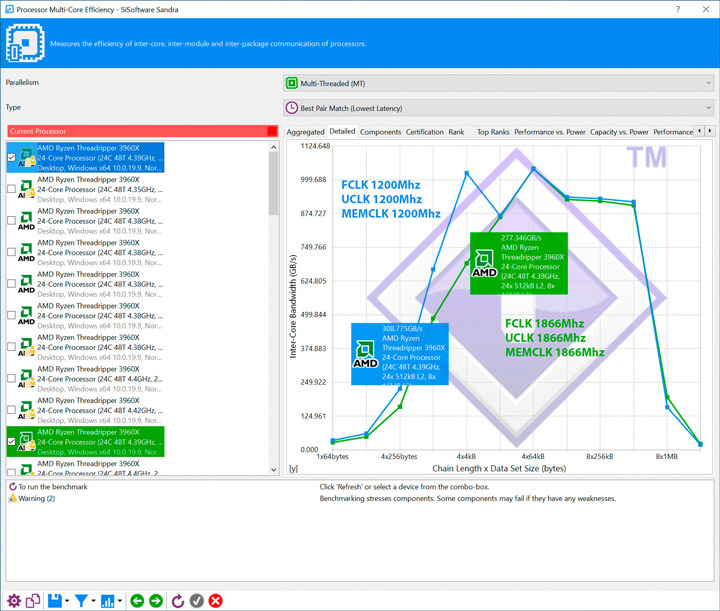Open the Components tab
720x611 pixels.
coord(381,132)
